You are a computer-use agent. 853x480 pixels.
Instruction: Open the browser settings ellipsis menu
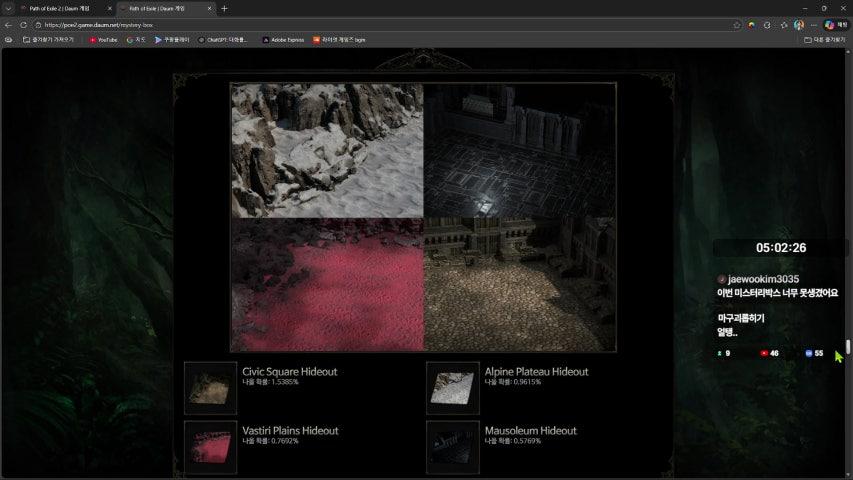[x=814, y=25]
